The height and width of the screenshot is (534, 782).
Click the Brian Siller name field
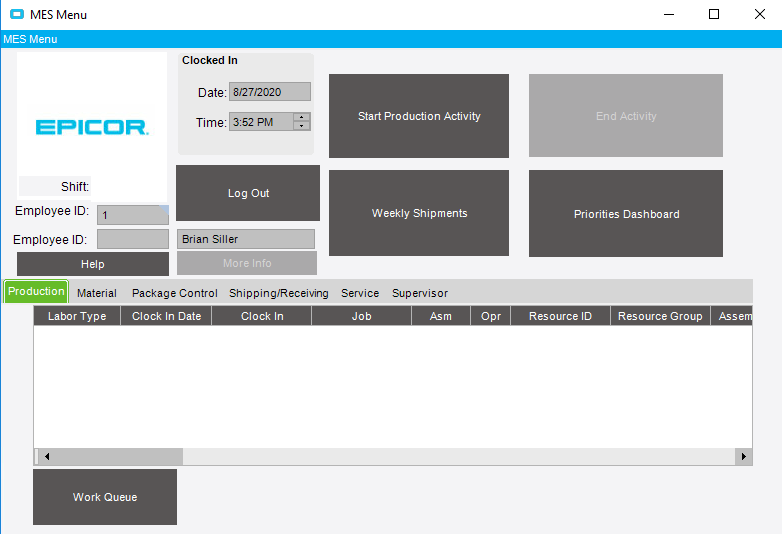click(246, 239)
